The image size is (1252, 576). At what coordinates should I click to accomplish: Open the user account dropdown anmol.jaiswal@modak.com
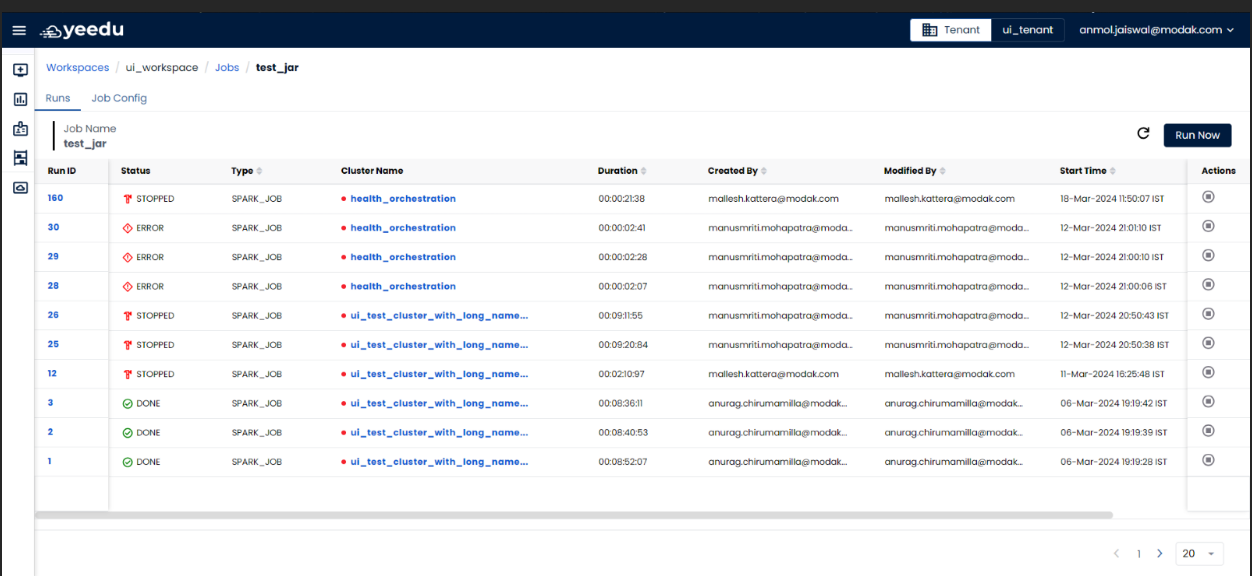pyautogui.click(x=1157, y=30)
